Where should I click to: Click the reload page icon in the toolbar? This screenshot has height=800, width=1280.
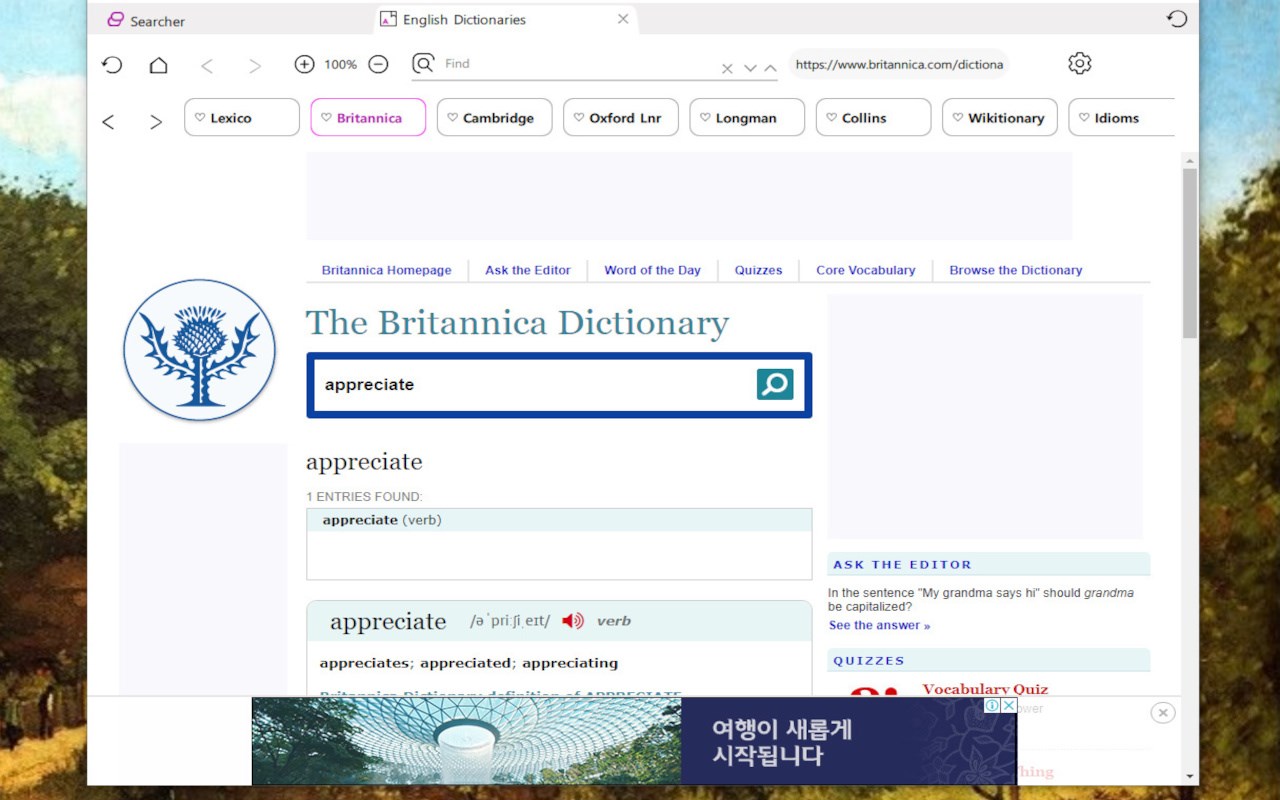pos(112,65)
